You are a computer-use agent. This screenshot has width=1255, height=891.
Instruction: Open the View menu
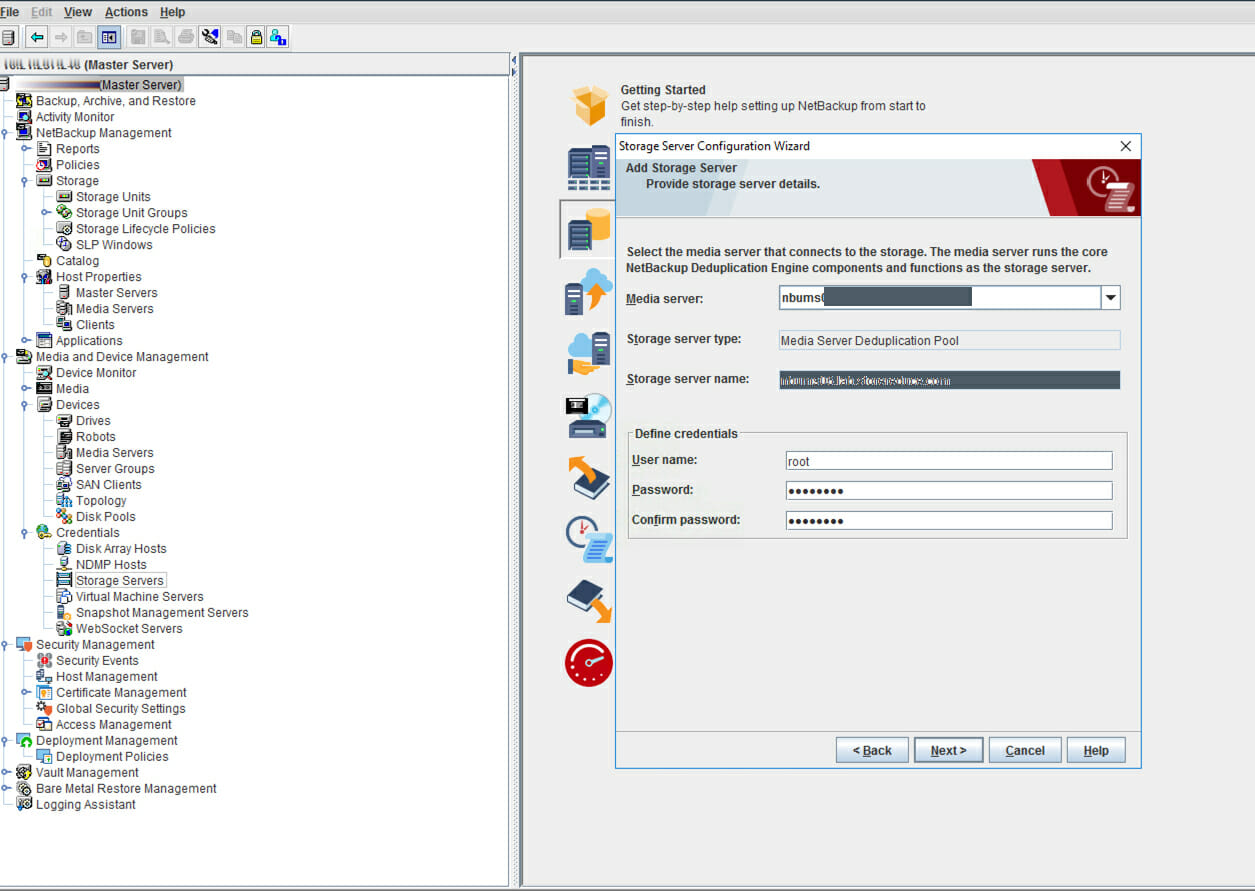coord(77,11)
